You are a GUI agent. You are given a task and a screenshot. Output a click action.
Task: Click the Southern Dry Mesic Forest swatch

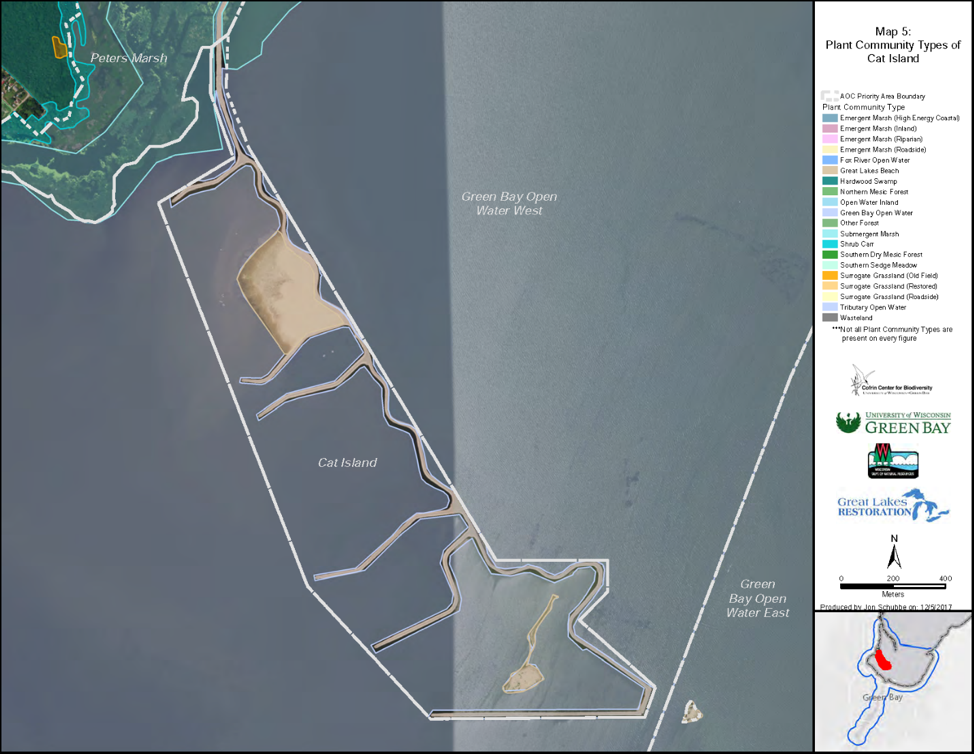[x=830, y=255]
